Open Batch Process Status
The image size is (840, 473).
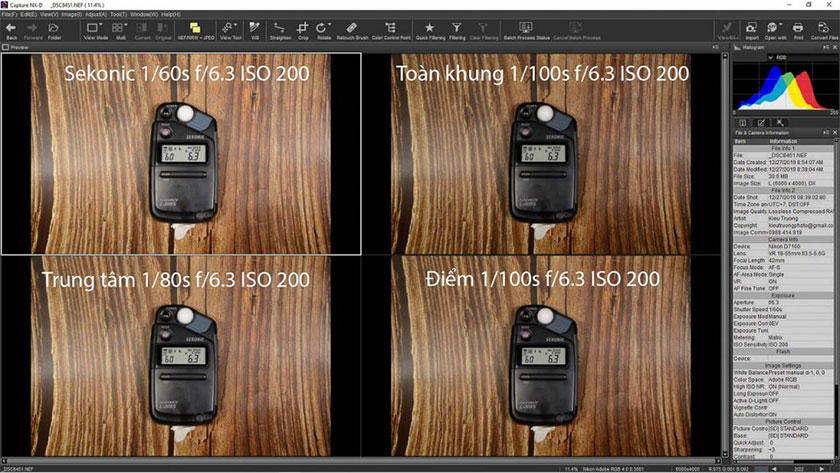527,31
